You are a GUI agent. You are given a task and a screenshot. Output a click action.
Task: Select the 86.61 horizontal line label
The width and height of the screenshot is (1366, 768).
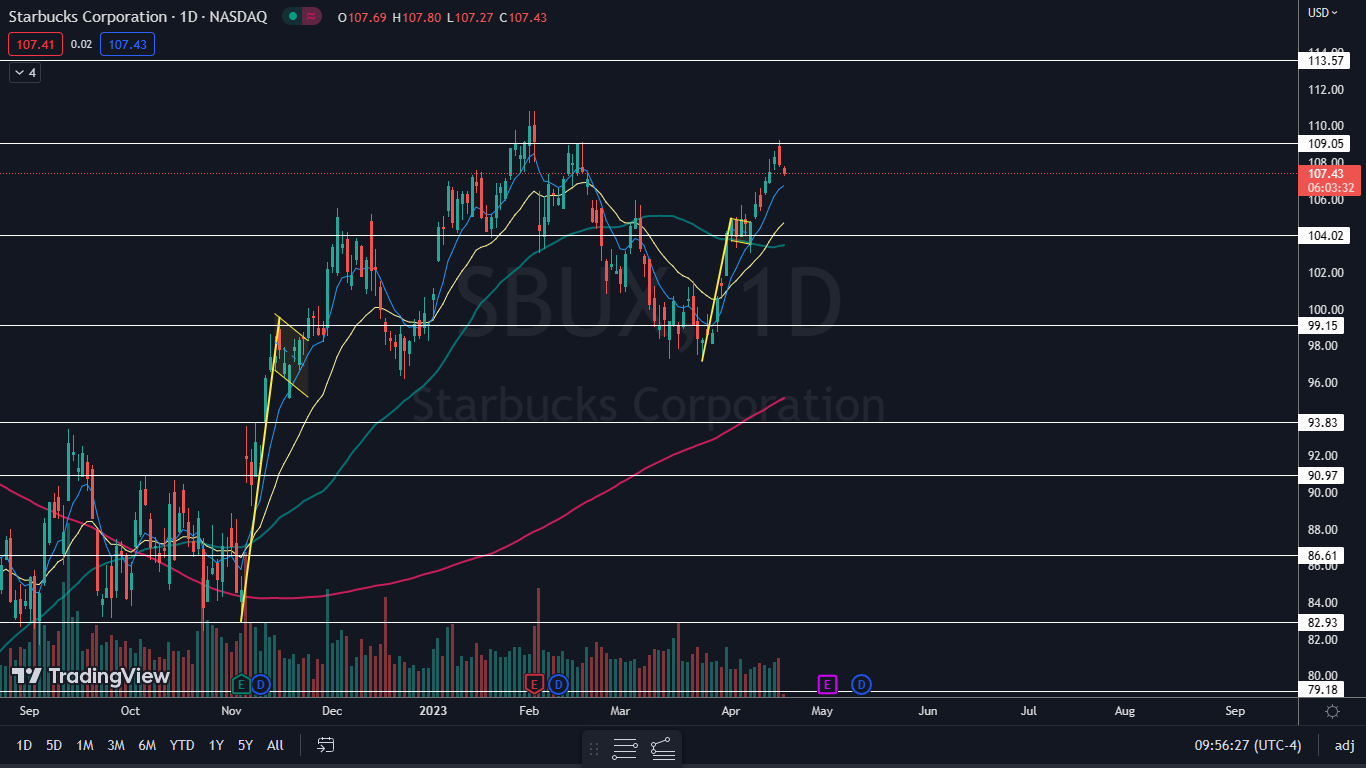tap(1325, 555)
